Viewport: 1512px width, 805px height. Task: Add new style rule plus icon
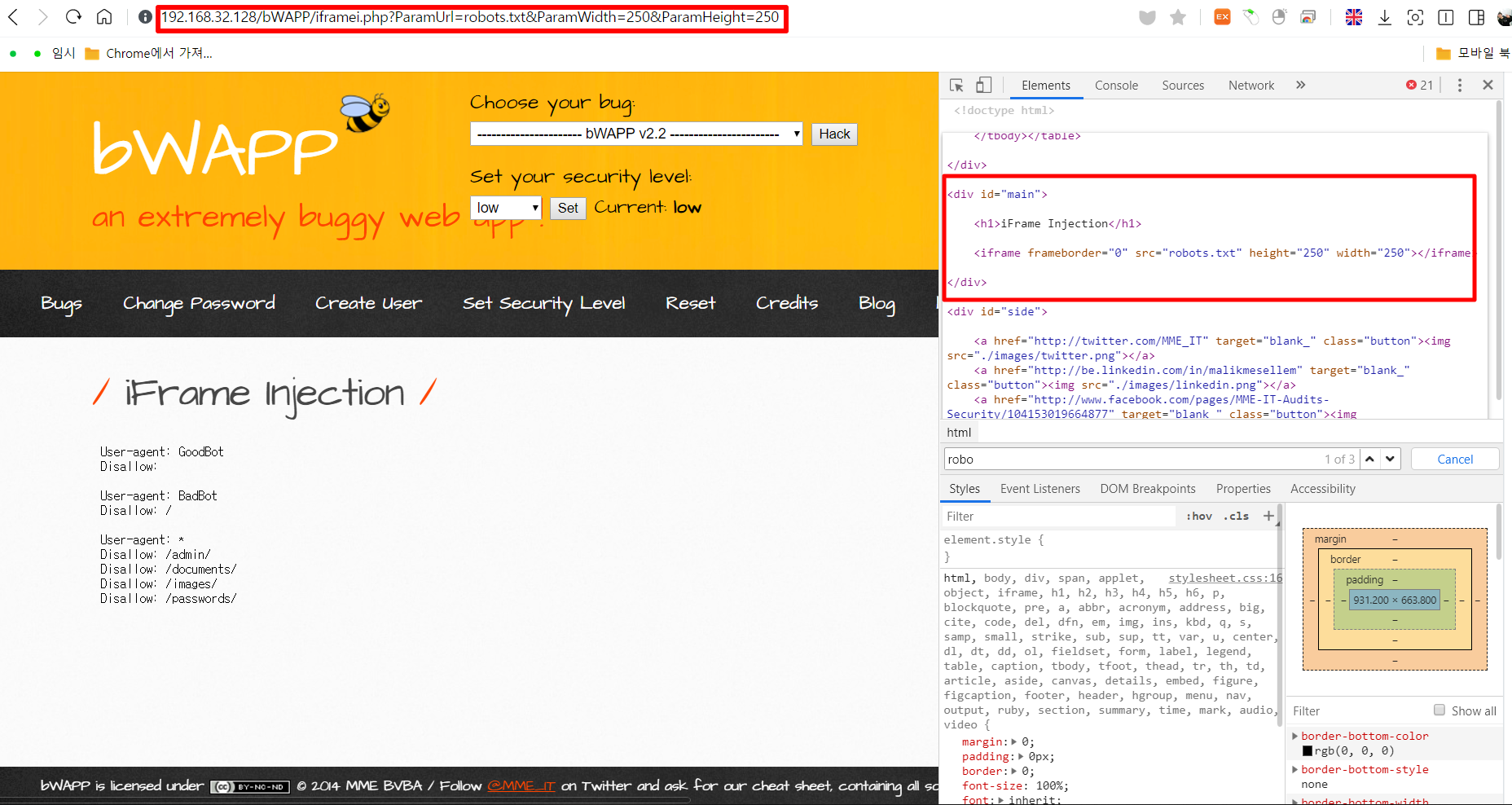pyautogui.click(x=1268, y=516)
